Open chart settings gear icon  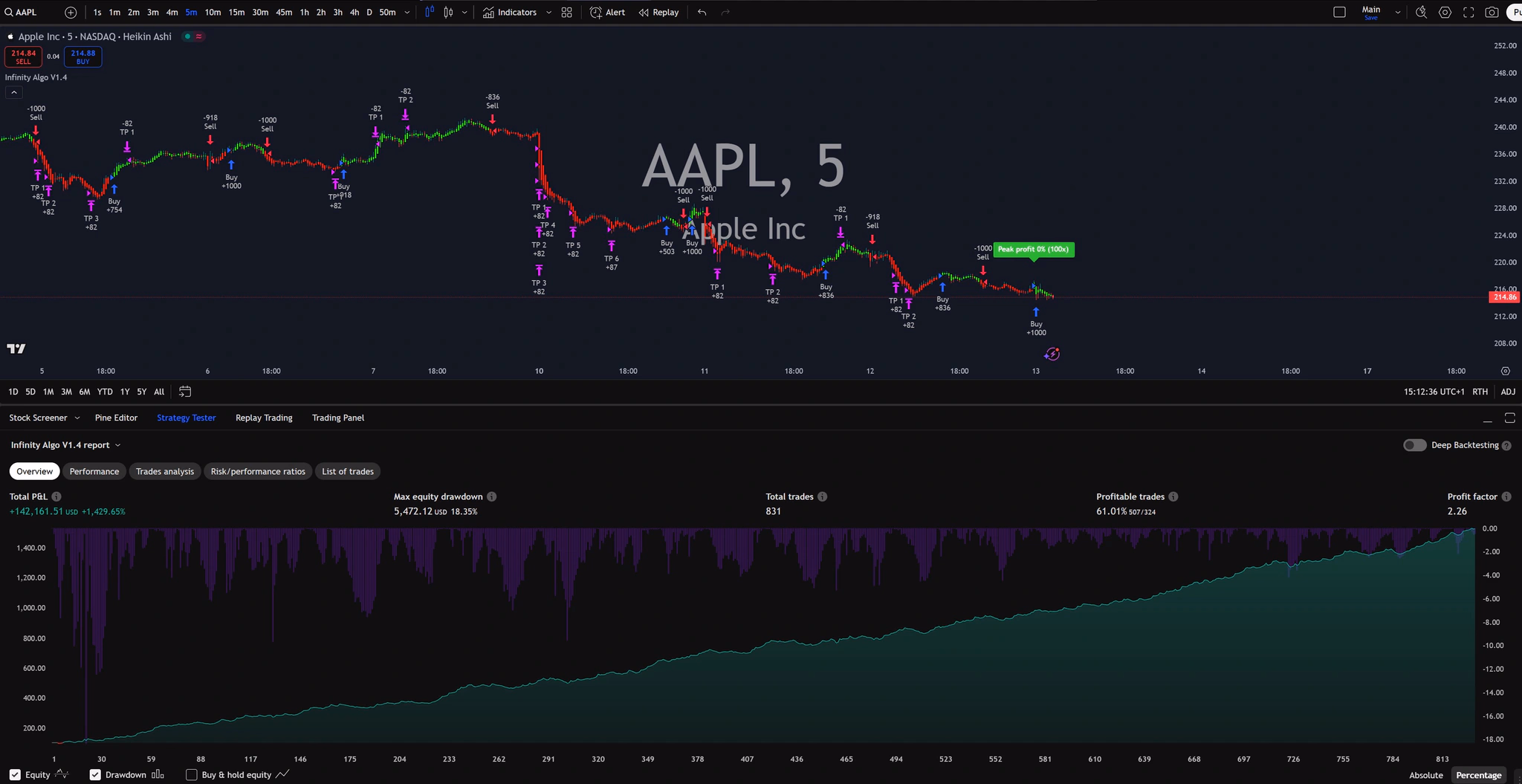point(1445,13)
